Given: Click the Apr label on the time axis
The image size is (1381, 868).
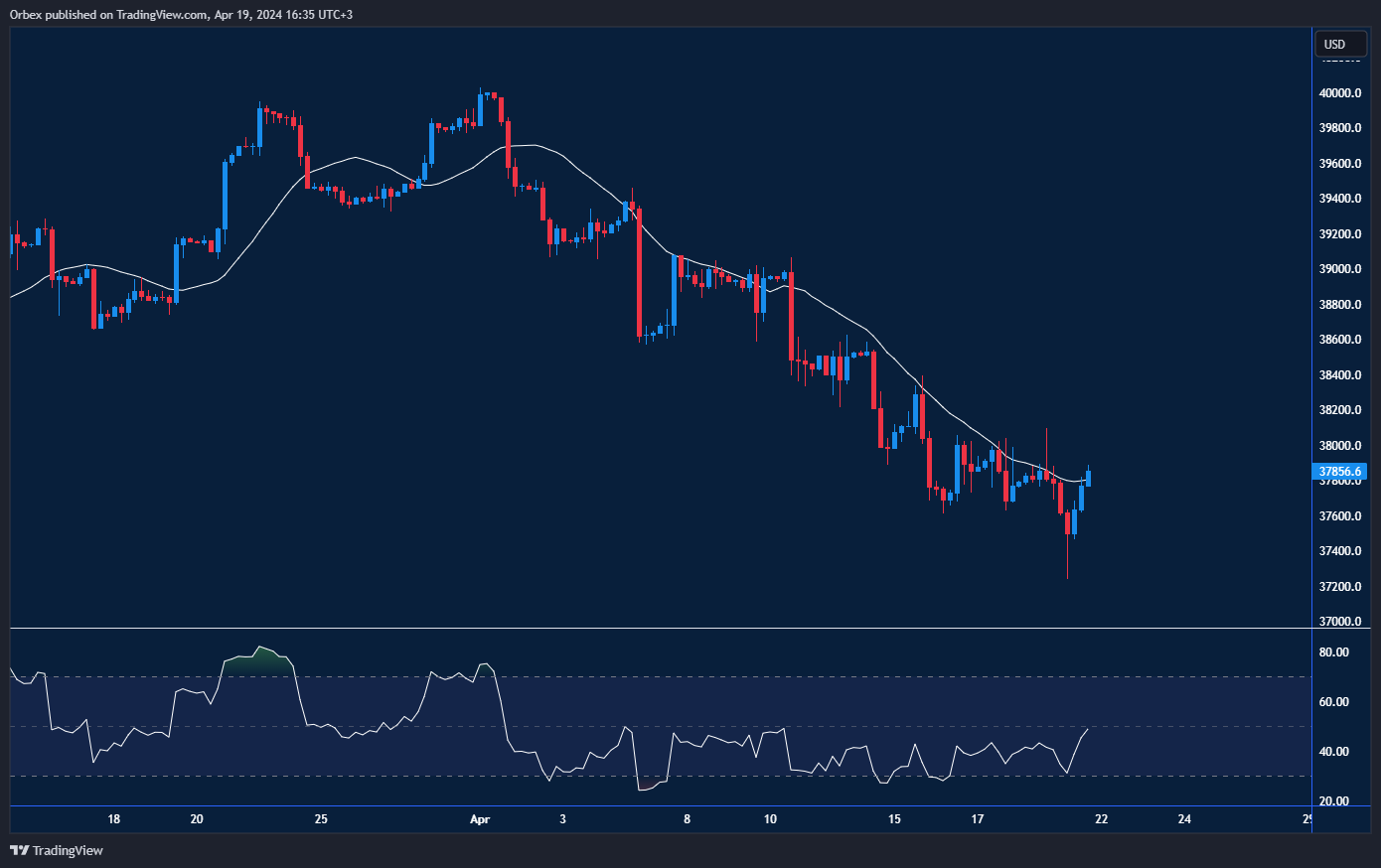Looking at the screenshot, I should point(481,820).
